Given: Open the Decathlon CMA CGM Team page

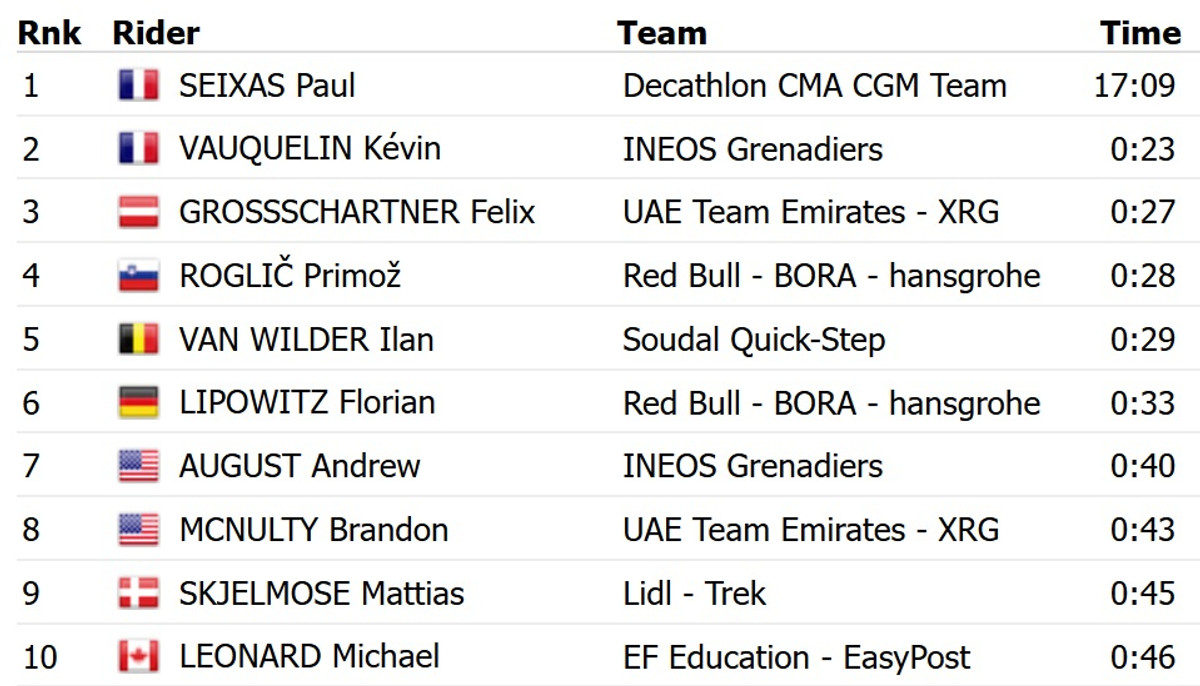Looking at the screenshot, I should pyautogui.click(x=814, y=85).
